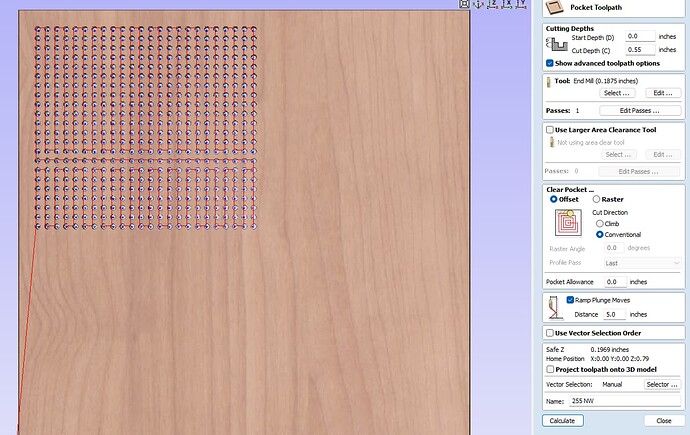
Task: Click the Raster Angle input field
Action: tap(613, 248)
